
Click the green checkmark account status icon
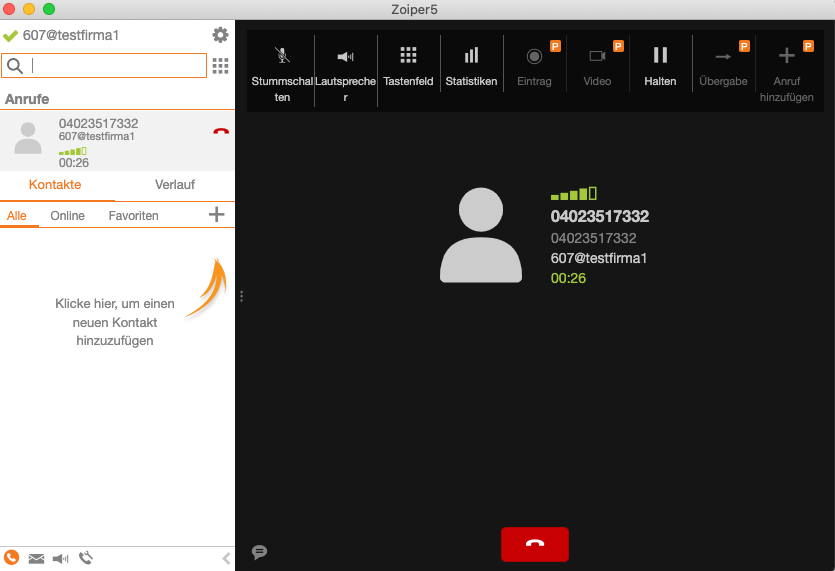coord(11,36)
